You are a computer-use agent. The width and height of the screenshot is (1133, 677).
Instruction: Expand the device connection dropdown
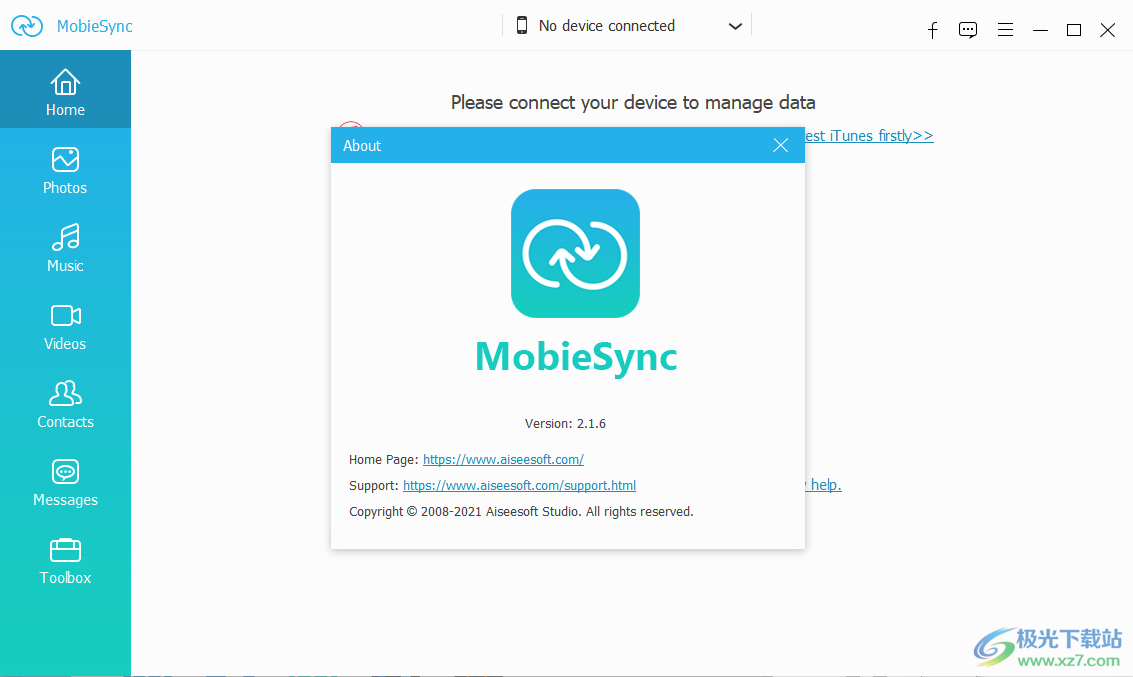click(735, 25)
